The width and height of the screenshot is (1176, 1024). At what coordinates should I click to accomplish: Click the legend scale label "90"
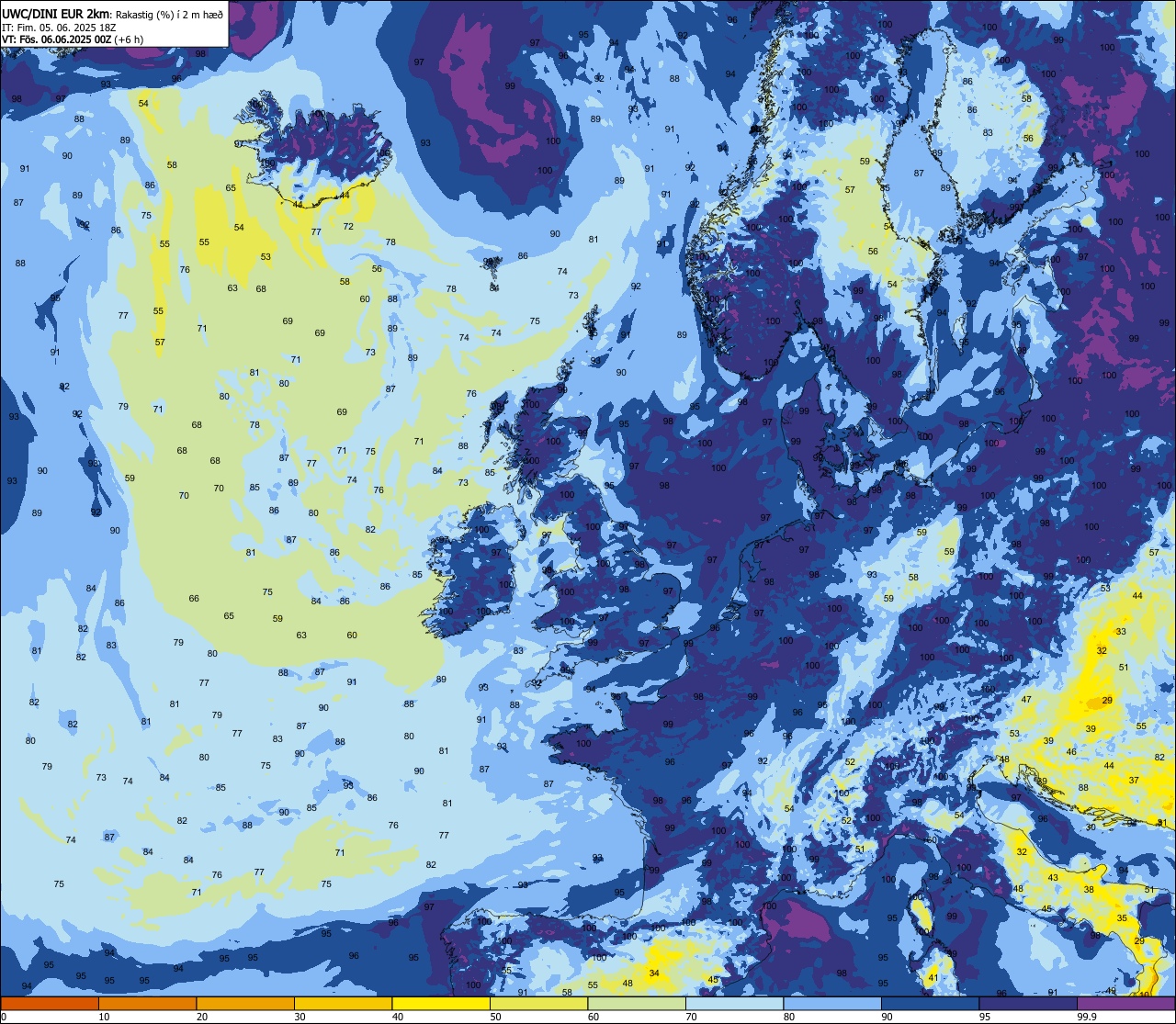pos(887,1017)
